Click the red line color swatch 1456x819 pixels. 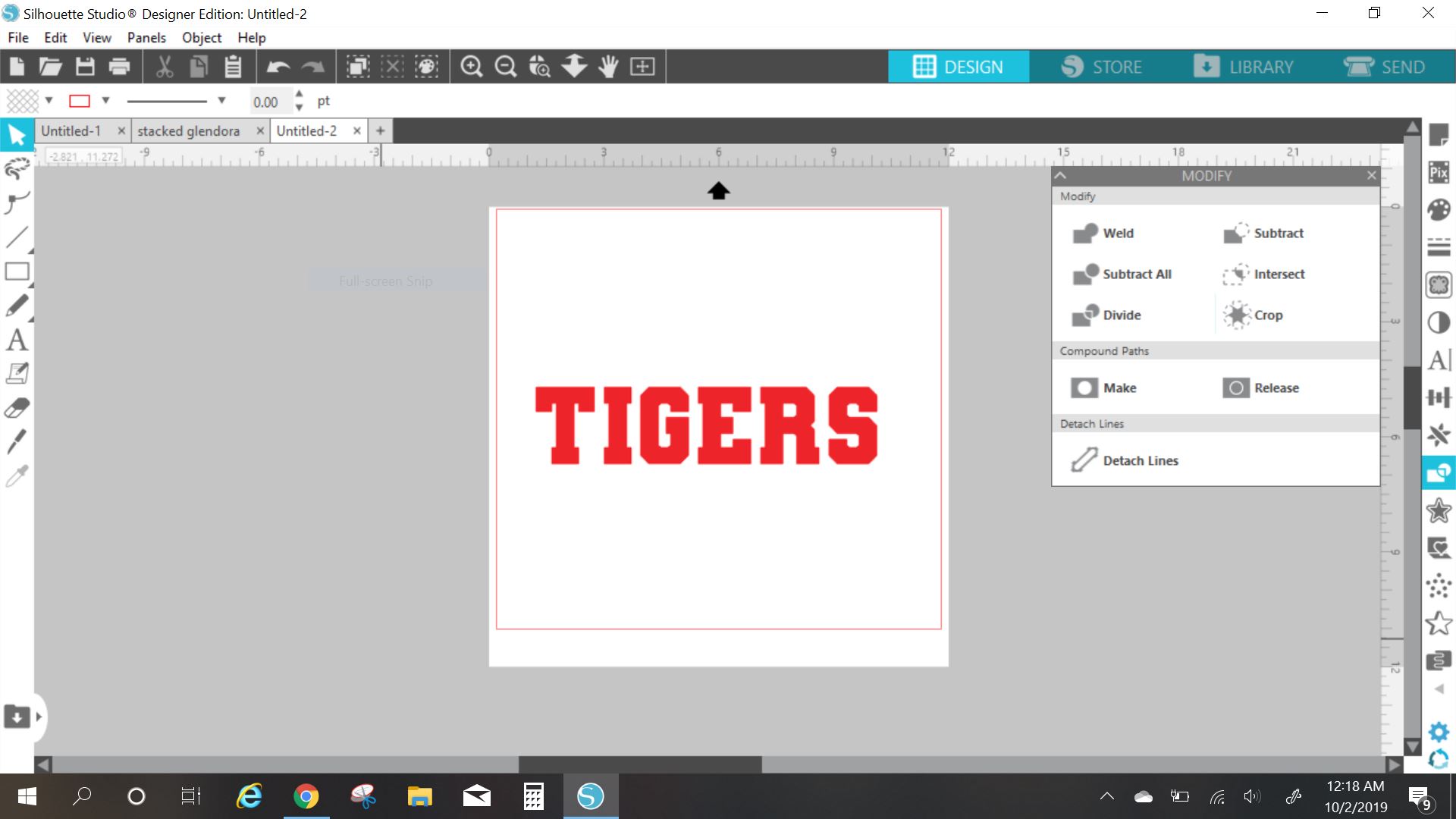80,101
